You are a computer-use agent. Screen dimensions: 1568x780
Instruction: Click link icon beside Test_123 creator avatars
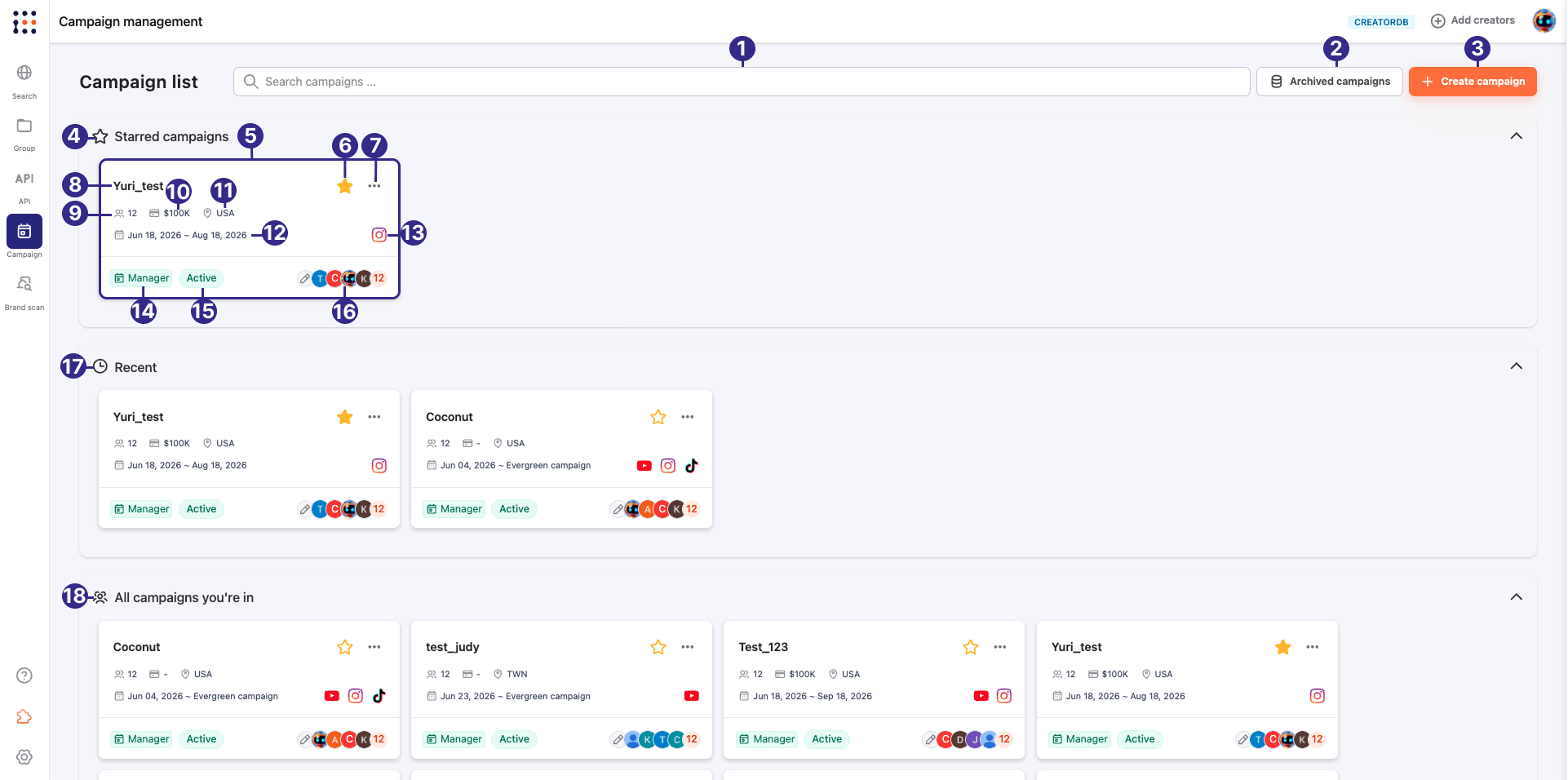tap(930, 739)
